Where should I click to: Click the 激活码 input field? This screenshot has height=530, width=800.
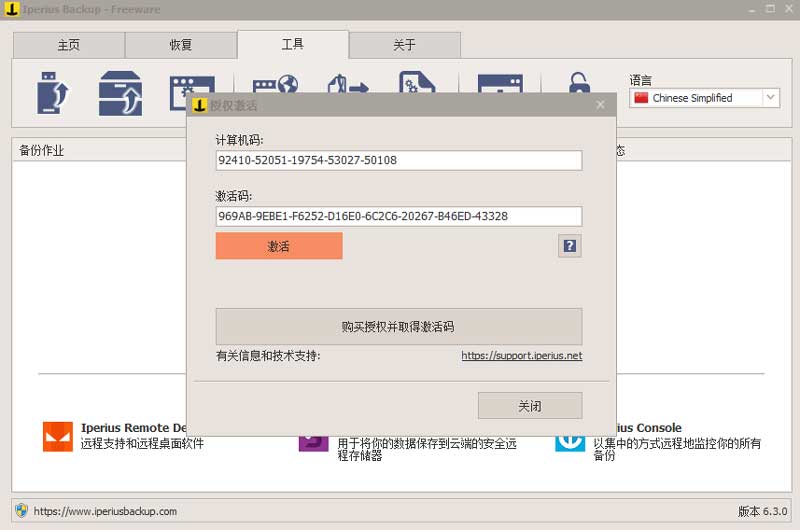click(398, 216)
